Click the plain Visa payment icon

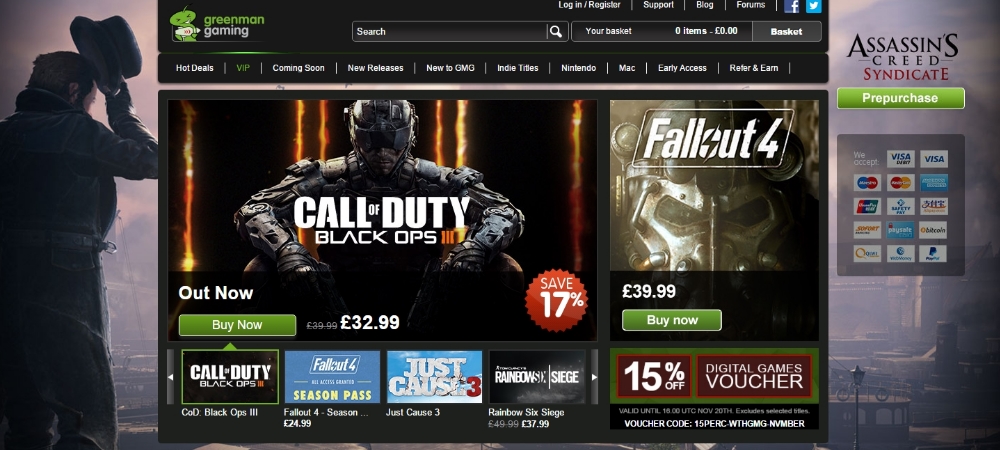(934, 159)
